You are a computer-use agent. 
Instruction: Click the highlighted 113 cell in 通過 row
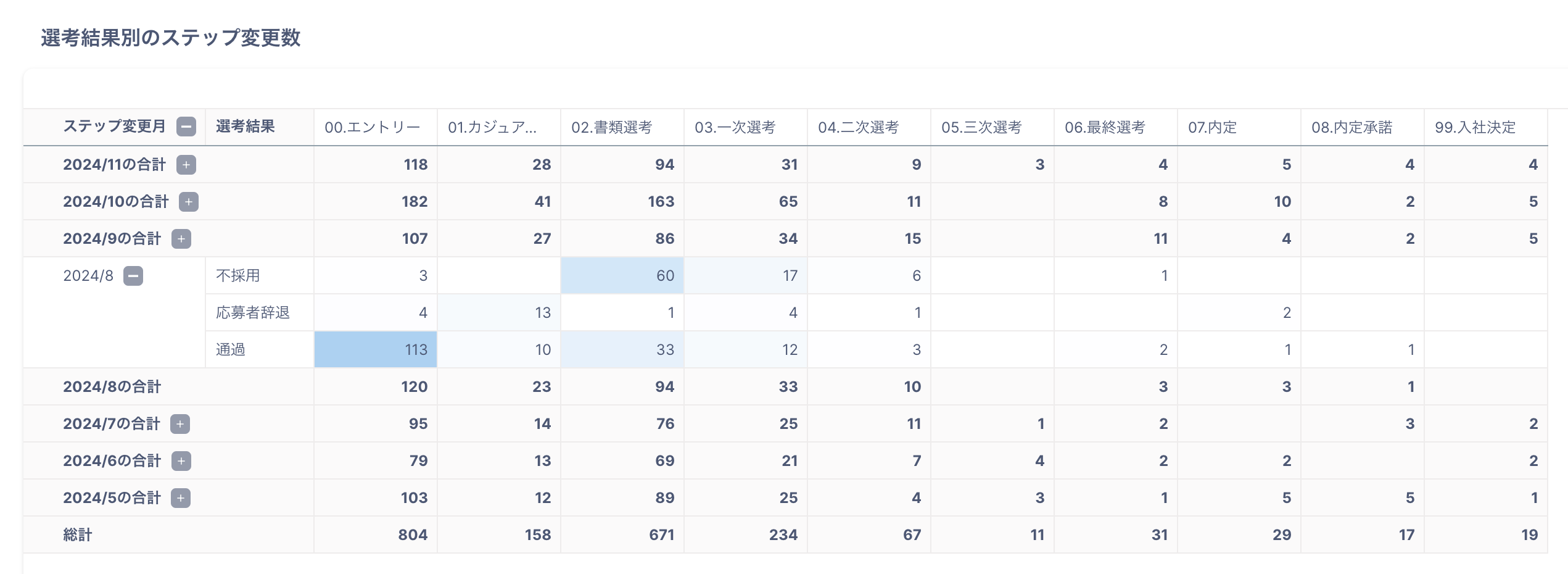tap(376, 349)
